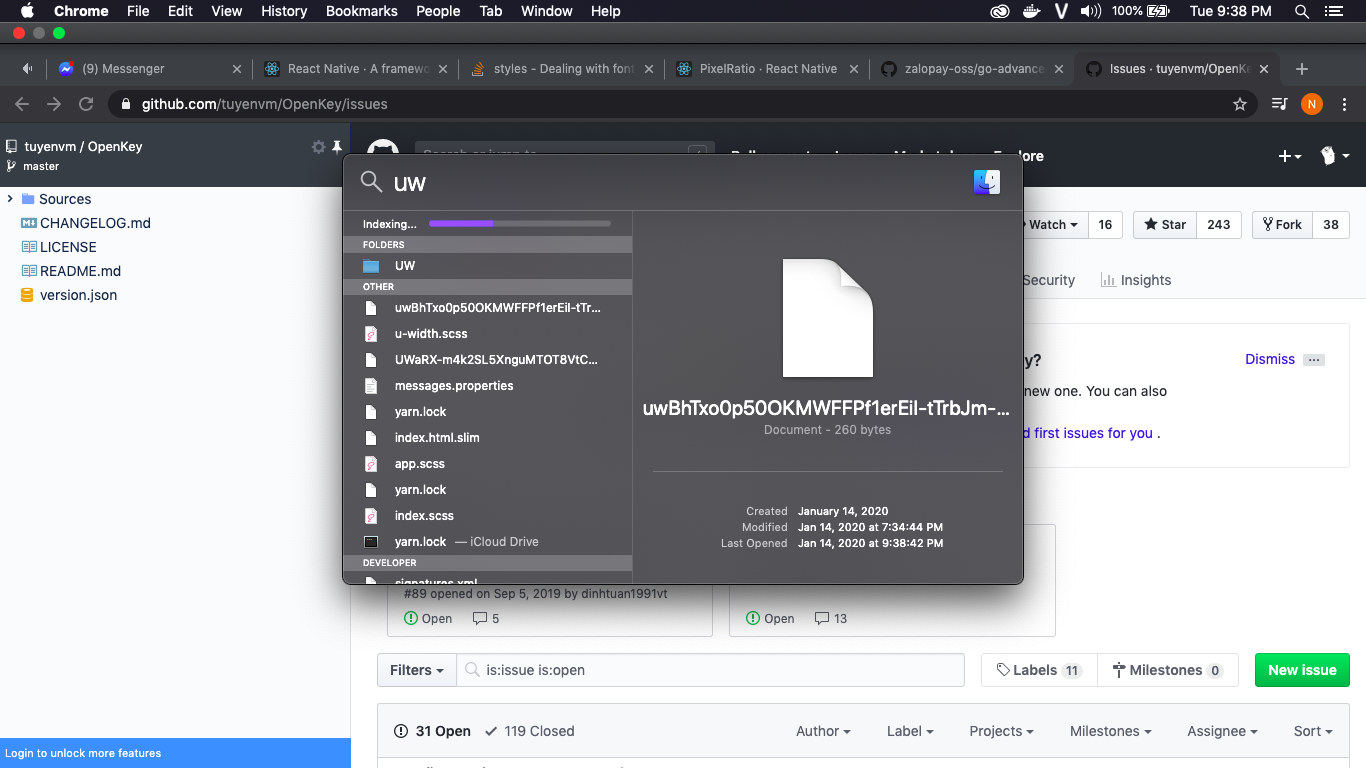Select the u-width.scss result
1366x768 pixels.
point(488,334)
